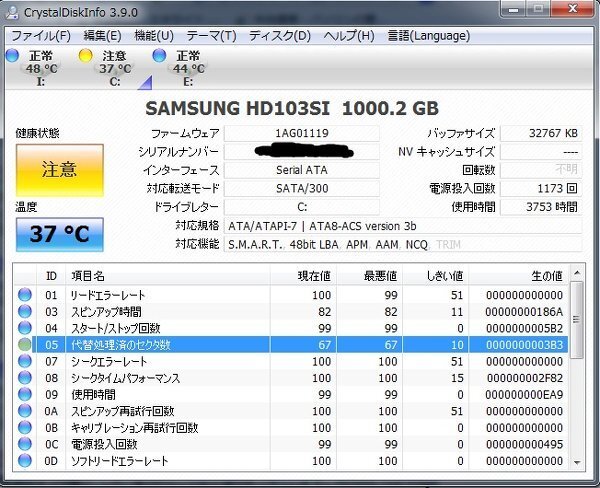This screenshot has width=600, height=488.
Task: Sort by the 現在値 column header
Action: tap(303, 276)
